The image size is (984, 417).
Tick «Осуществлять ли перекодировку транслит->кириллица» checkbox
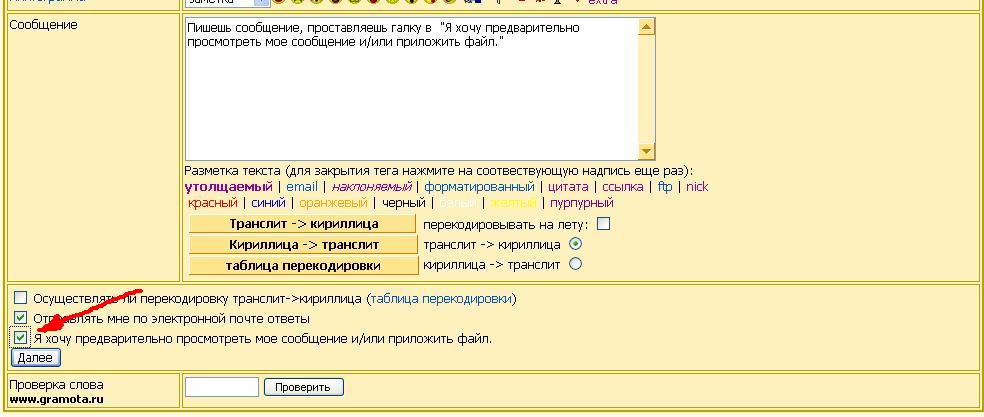21,298
